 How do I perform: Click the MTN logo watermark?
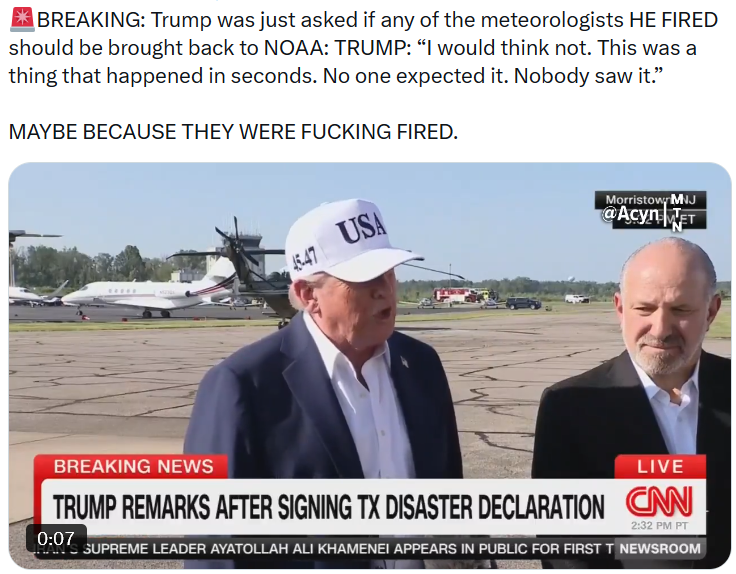[x=676, y=213]
